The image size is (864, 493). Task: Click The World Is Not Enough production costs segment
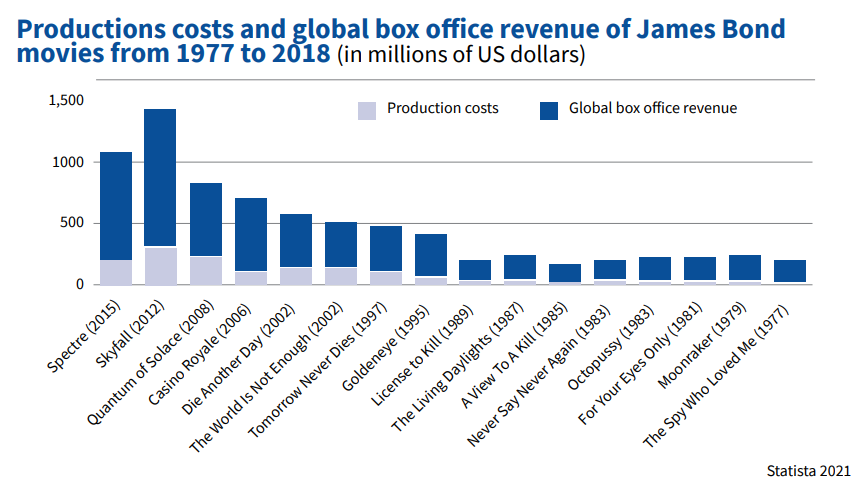click(x=341, y=277)
